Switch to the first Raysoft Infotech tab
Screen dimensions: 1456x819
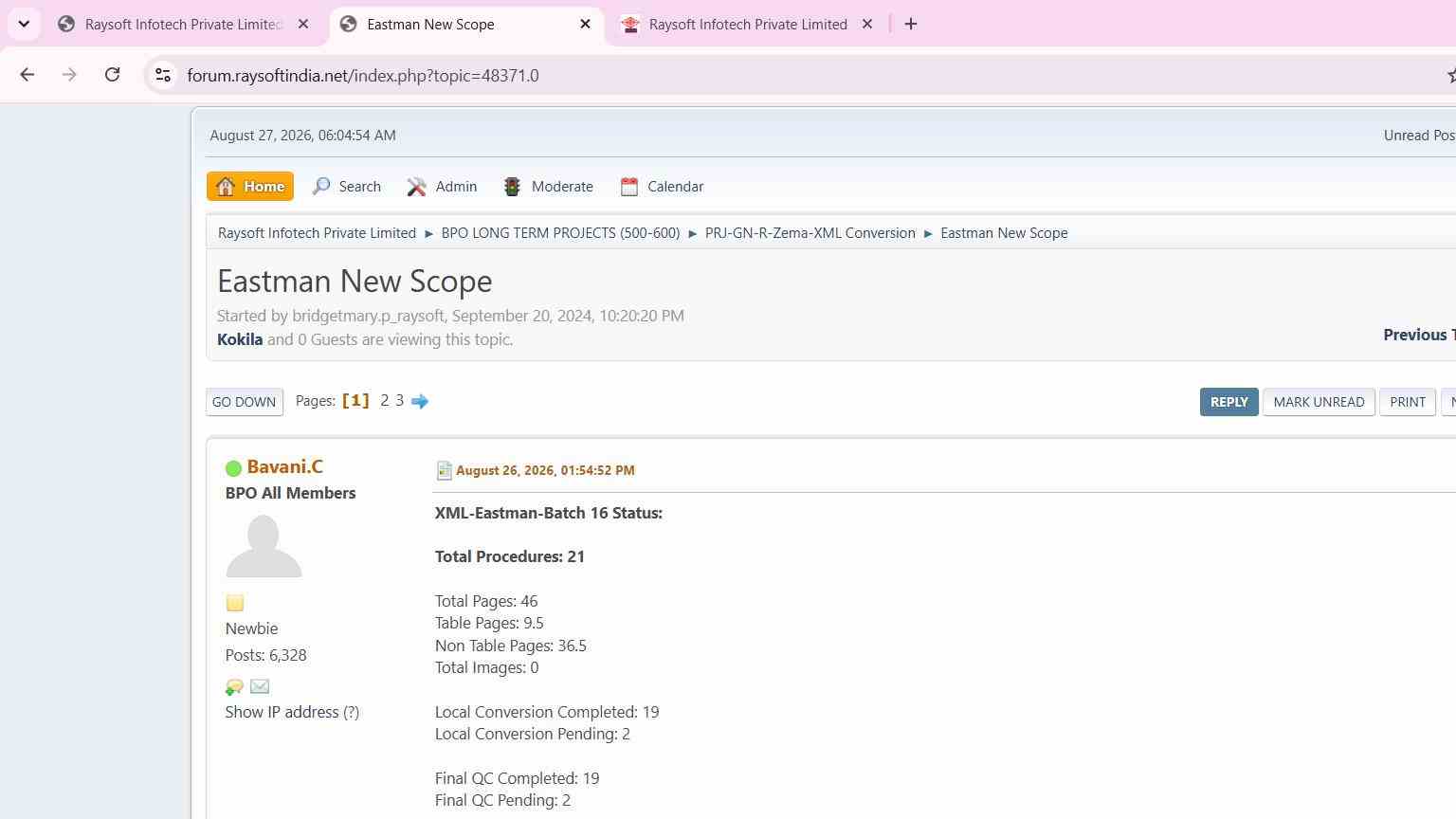(184, 25)
